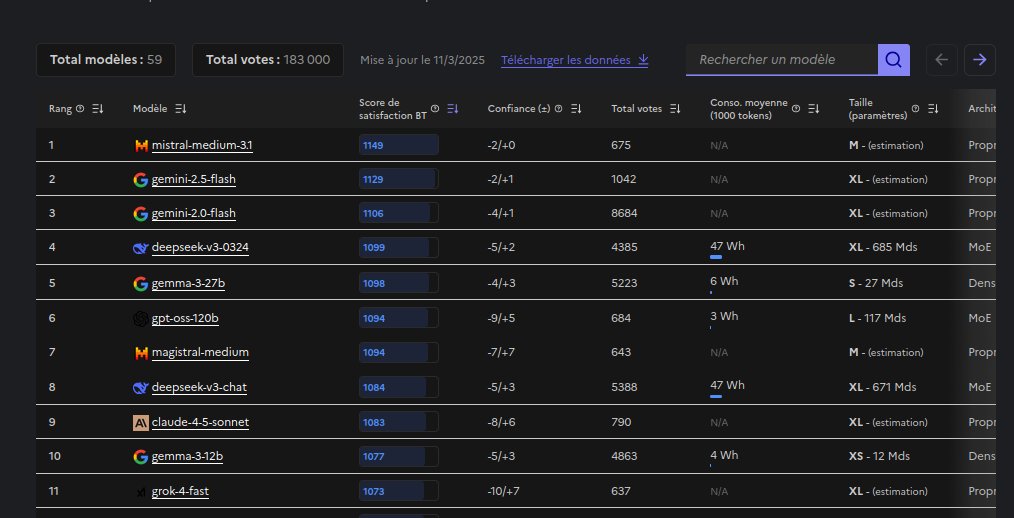This screenshot has width=1014, height=518.
Task: Click the 8684 total votes cell
Action: (624, 213)
